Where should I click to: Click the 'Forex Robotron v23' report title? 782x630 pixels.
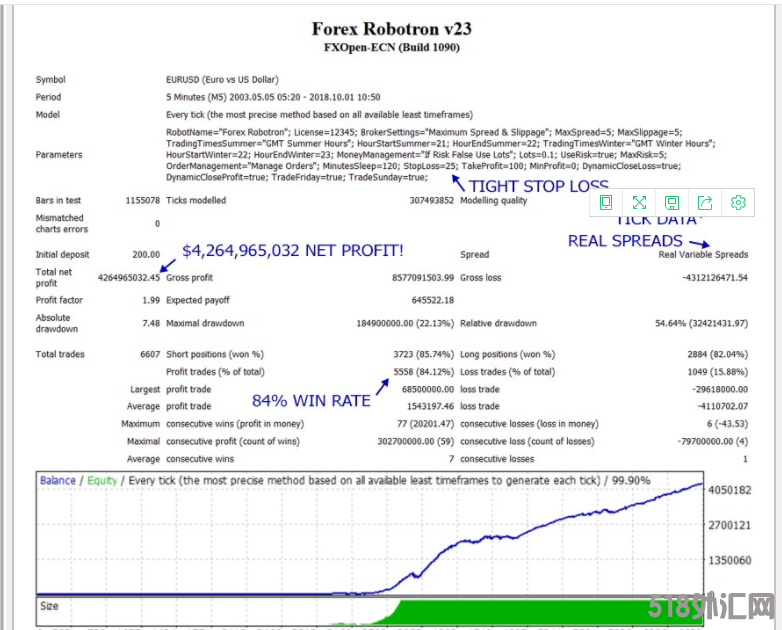(391, 29)
